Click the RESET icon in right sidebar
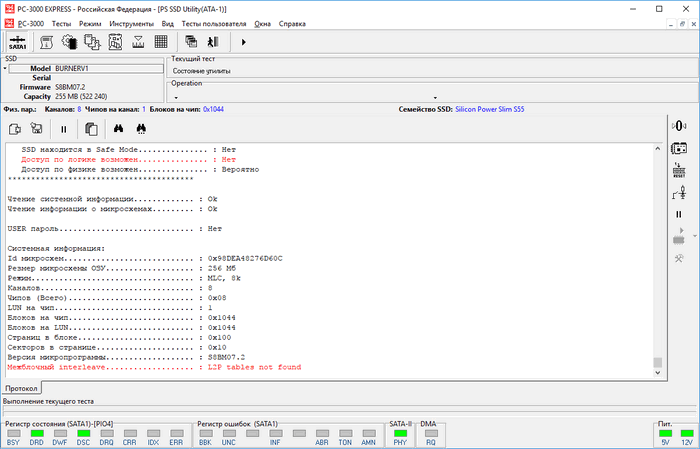Screen dimensions: 700x449 point(678,170)
